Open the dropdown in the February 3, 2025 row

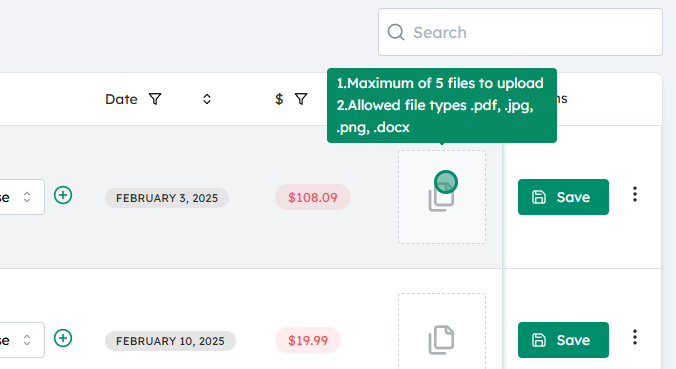click(x=22, y=197)
